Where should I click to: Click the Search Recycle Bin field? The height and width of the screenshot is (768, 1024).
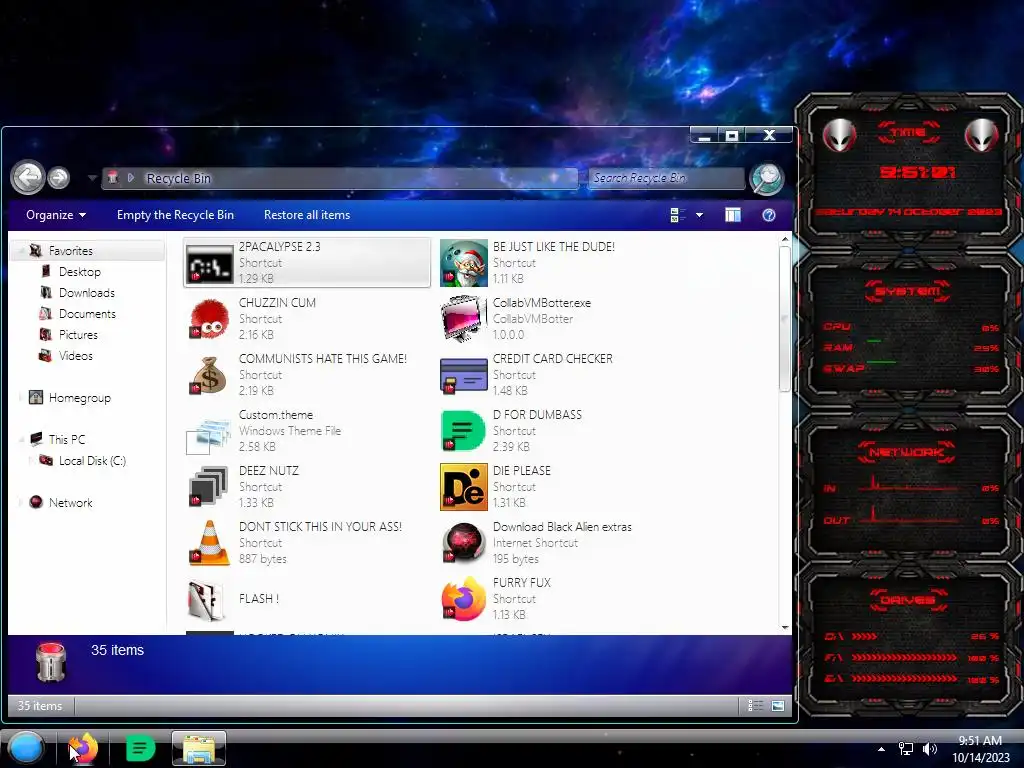point(666,178)
